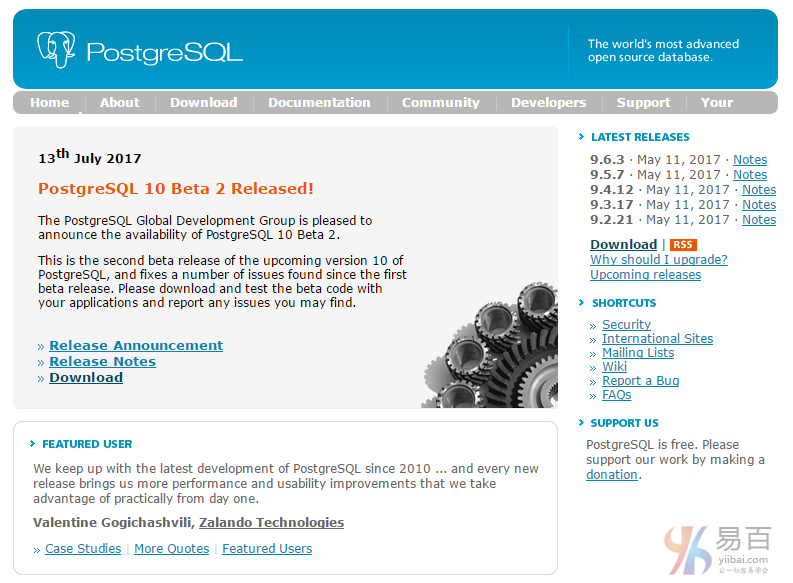
Task: Open Notes for release 9.4.12
Action: [759, 190]
